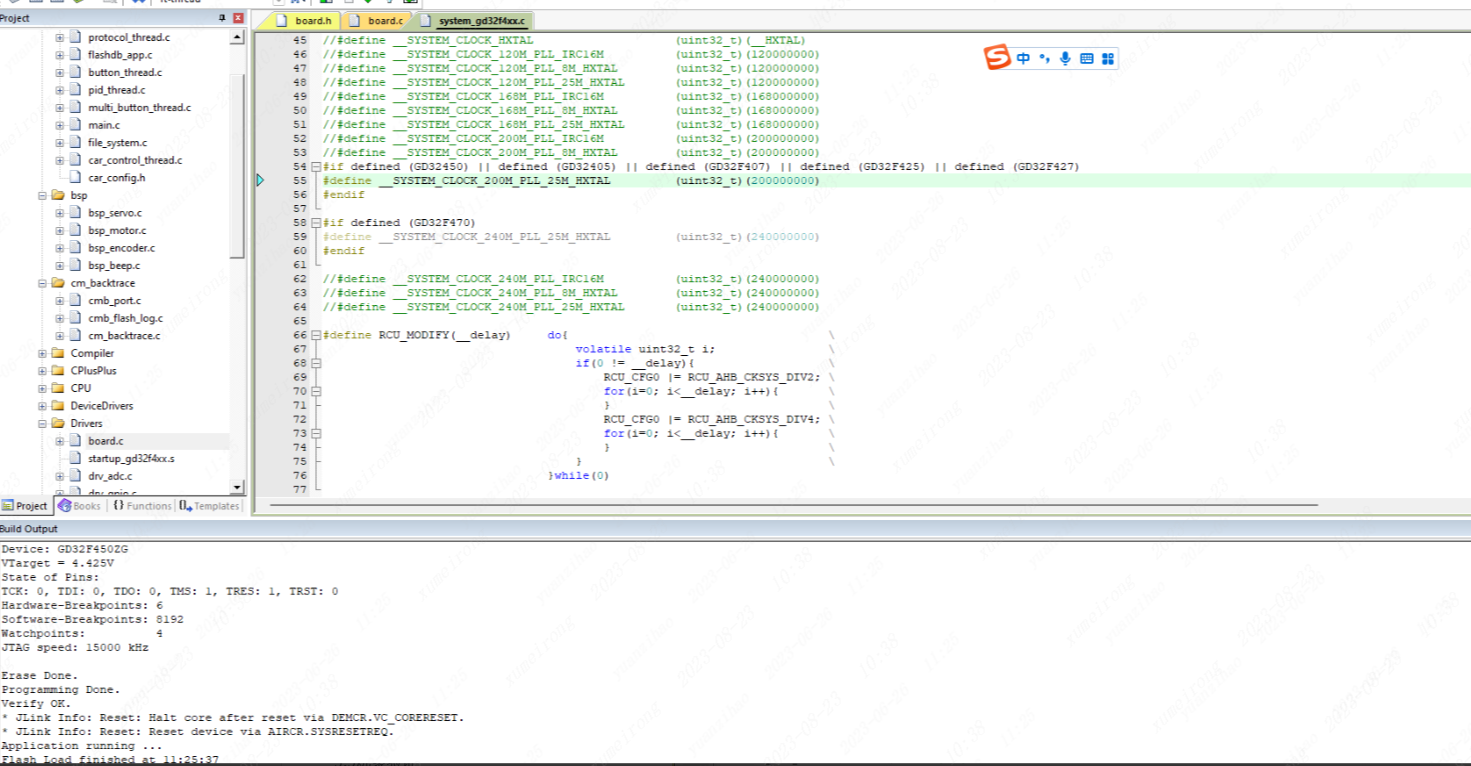Click the Drivers folder icon
The width and height of the screenshot is (1471, 766).
click(x=58, y=423)
